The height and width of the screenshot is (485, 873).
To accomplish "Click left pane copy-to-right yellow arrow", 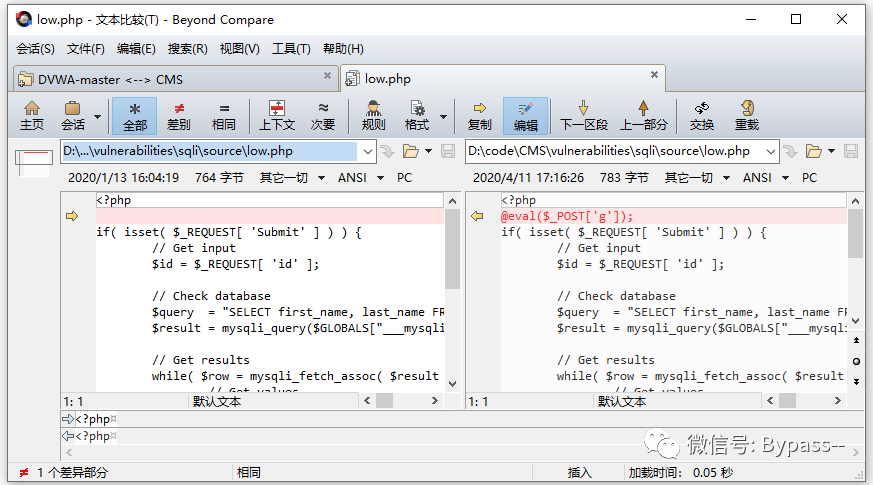I will point(72,216).
